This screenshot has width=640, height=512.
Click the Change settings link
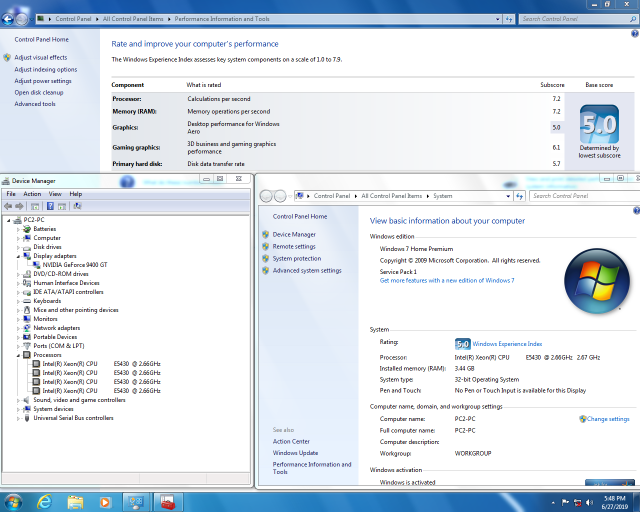(607, 419)
